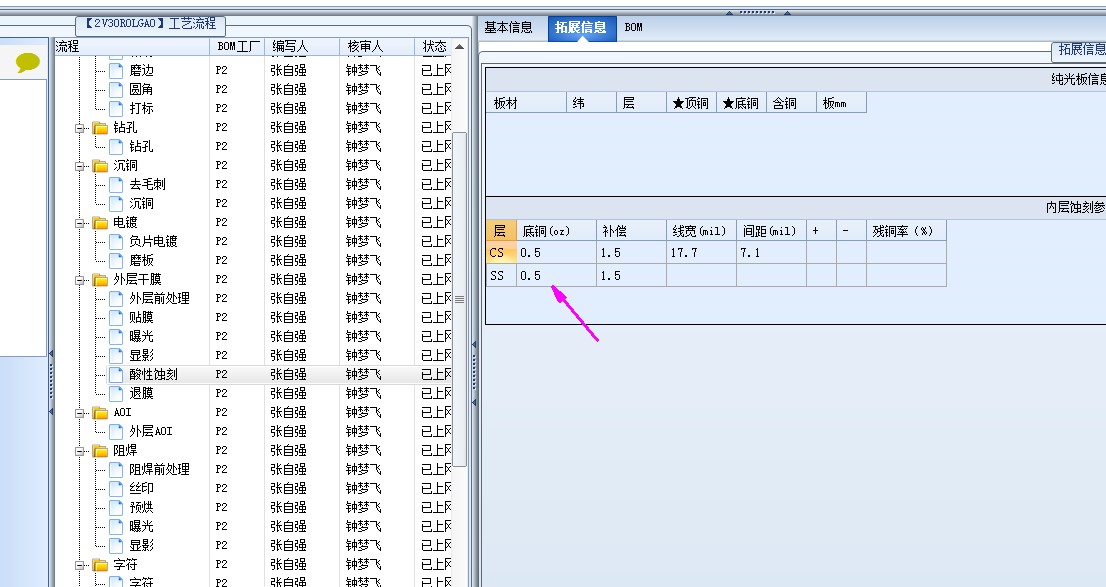
Task: Click the ★顶铜 column header
Action: [691, 103]
